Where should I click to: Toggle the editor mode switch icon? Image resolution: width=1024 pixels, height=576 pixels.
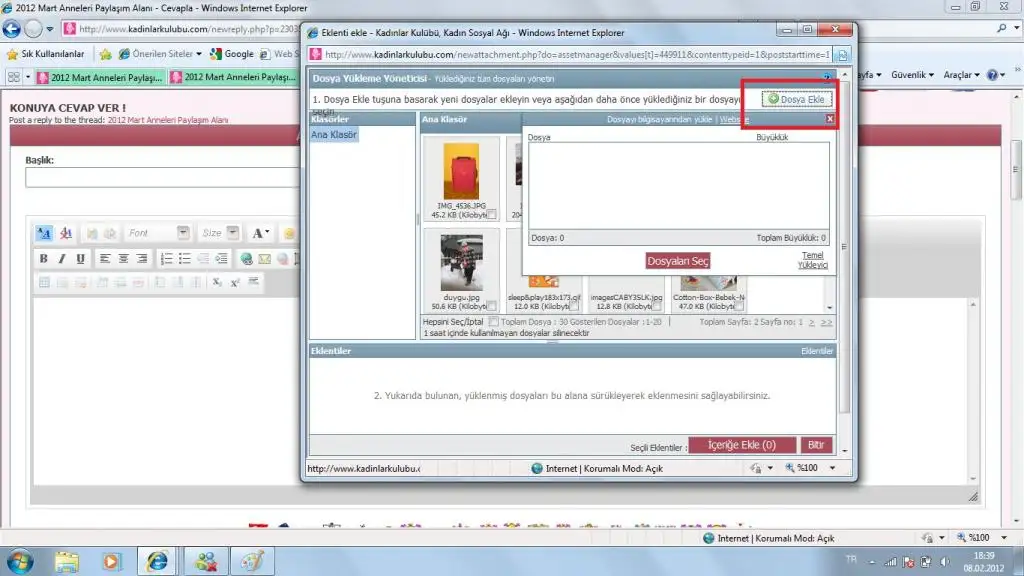[x=44, y=233]
